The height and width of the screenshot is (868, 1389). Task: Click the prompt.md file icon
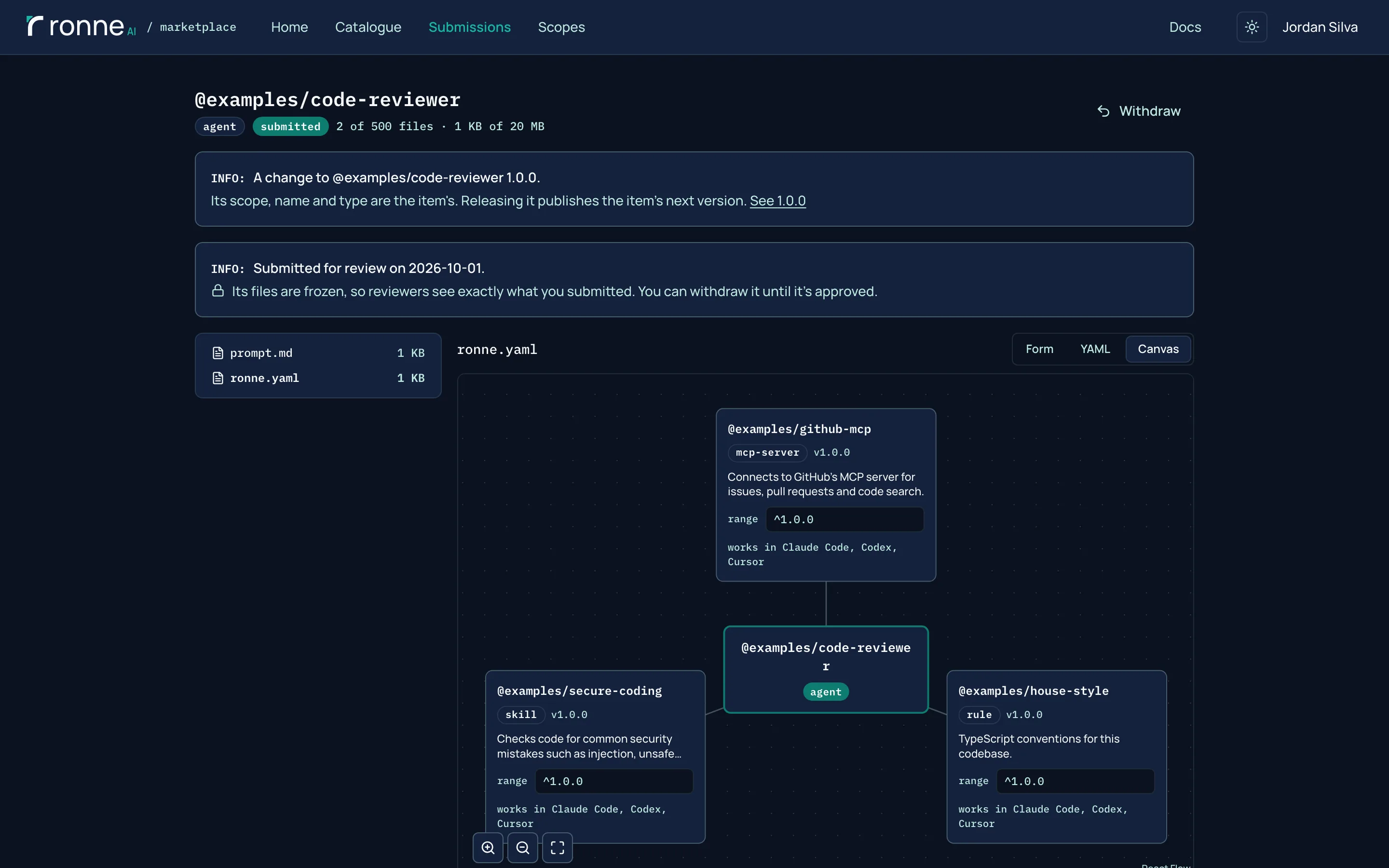click(218, 353)
